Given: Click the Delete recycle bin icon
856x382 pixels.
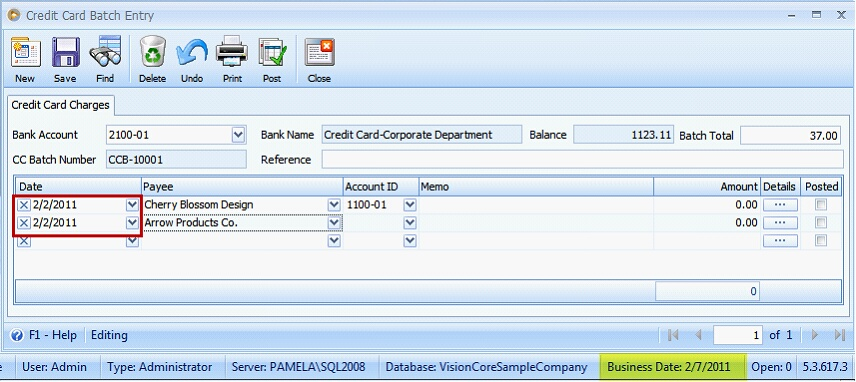Looking at the screenshot, I should click(x=153, y=52).
